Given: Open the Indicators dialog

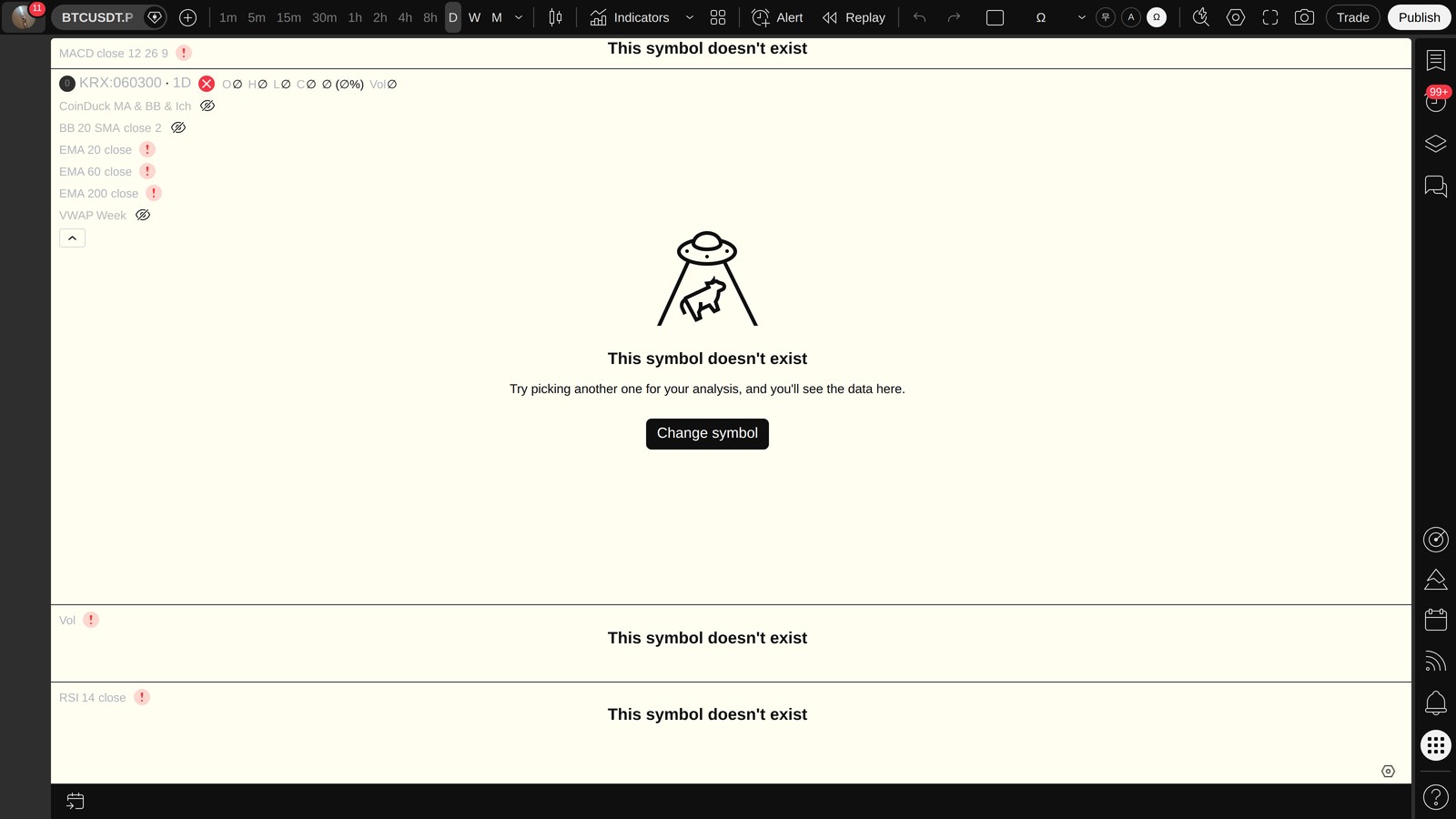Looking at the screenshot, I should (629, 17).
